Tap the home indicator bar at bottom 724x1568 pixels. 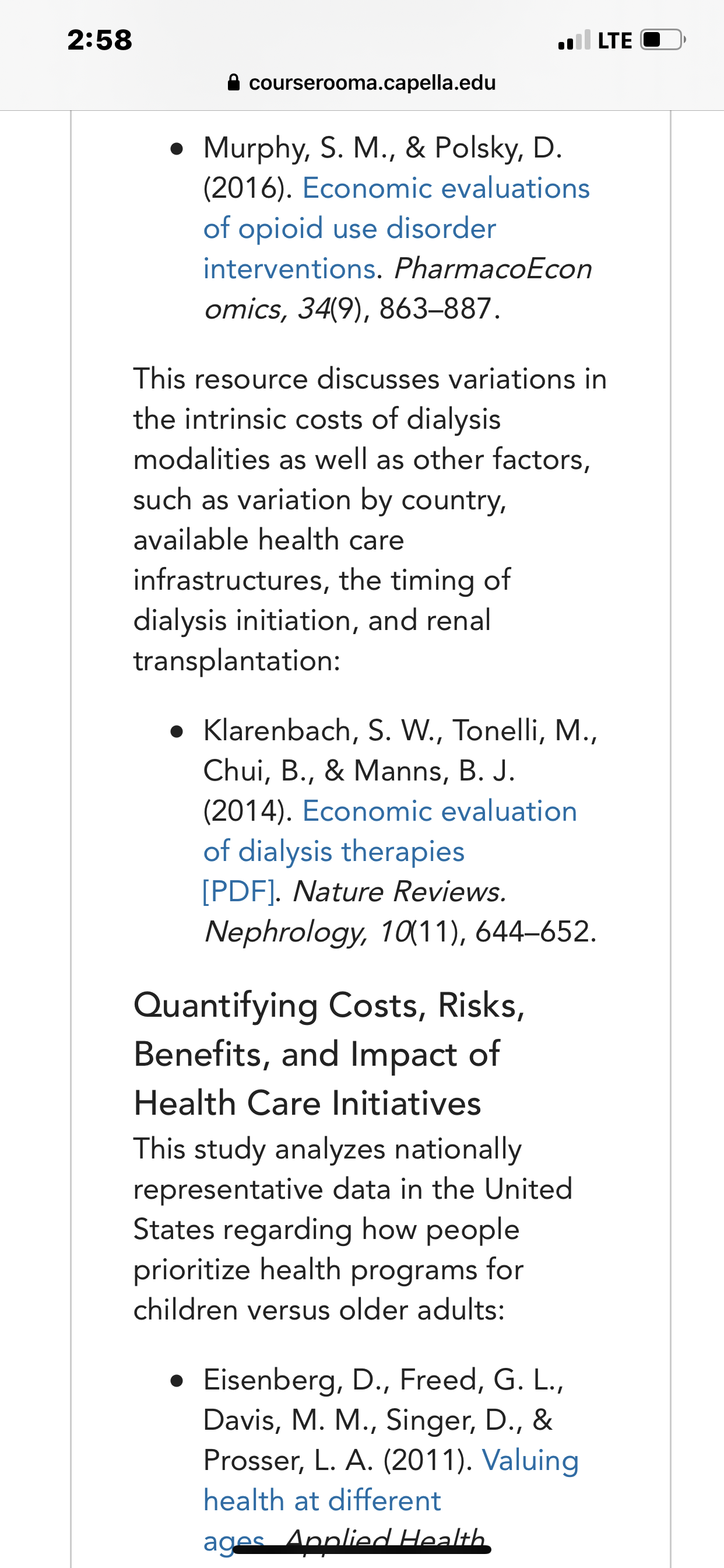tap(362, 1550)
